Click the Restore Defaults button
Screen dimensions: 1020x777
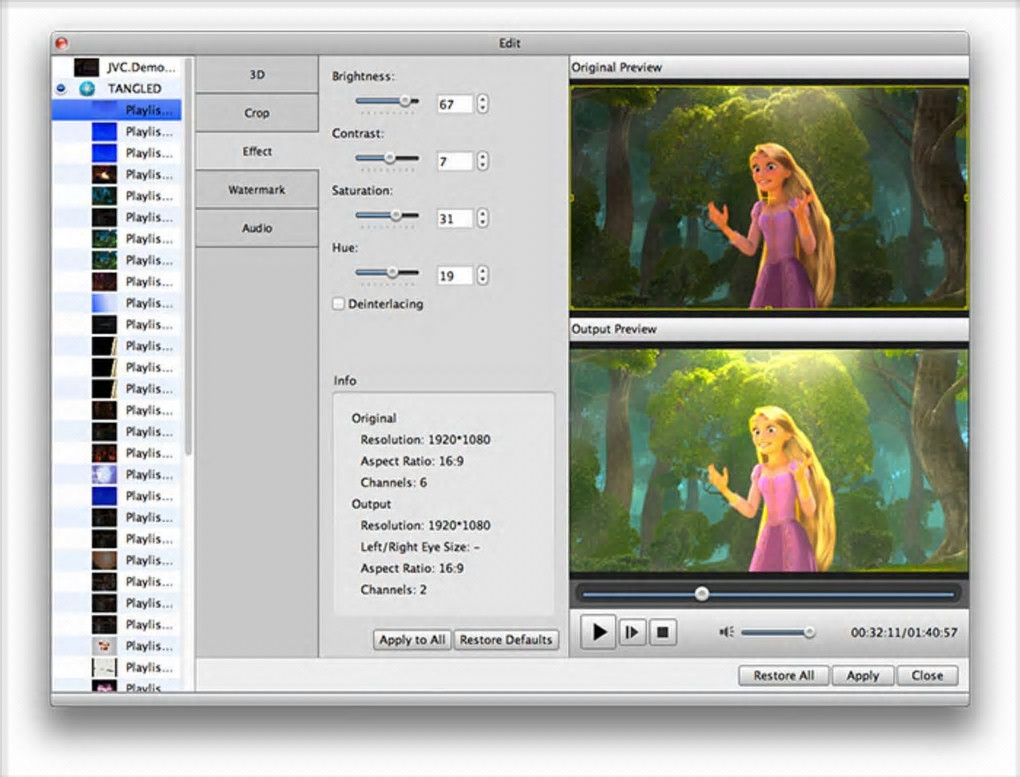[505, 640]
